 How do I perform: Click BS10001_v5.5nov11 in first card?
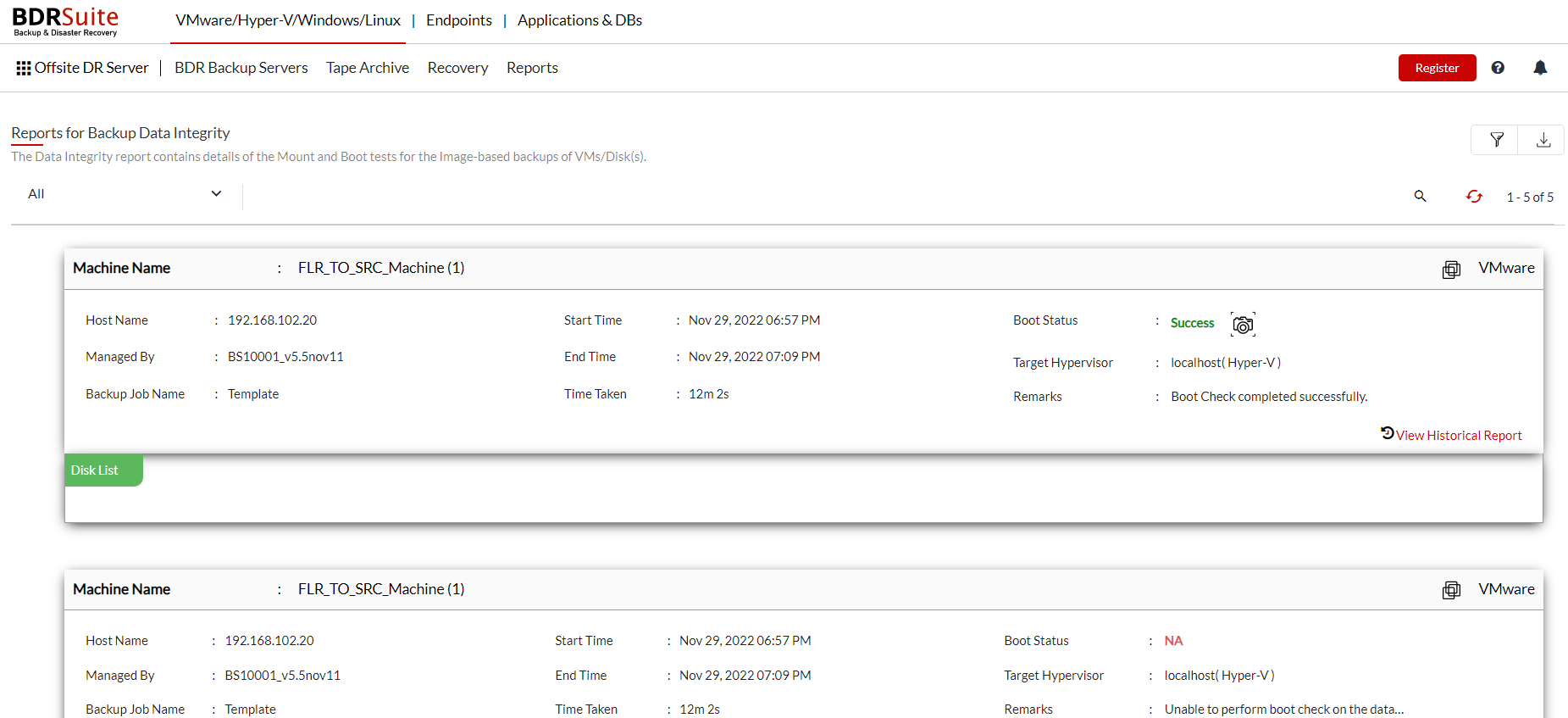pyautogui.click(x=285, y=357)
